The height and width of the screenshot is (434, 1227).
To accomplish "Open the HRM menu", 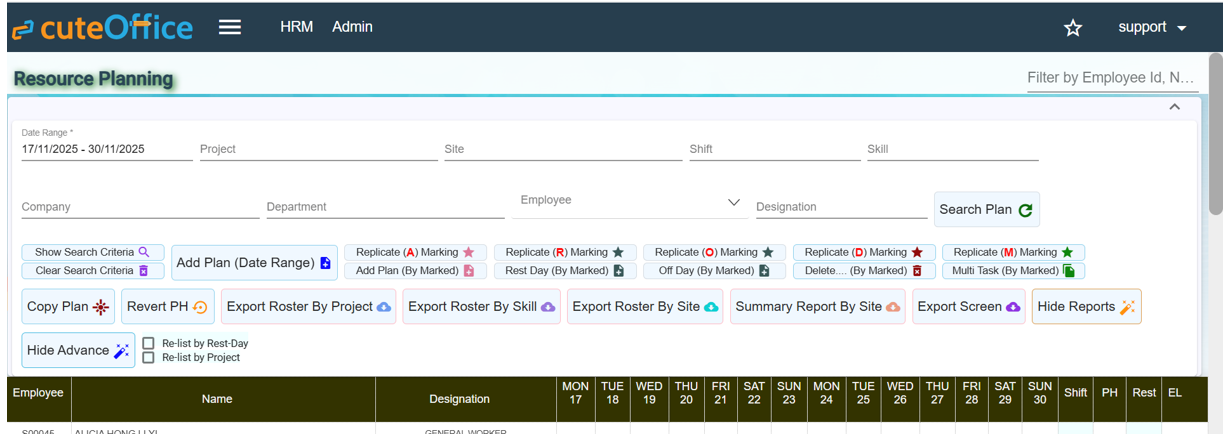I will point(297,27).
